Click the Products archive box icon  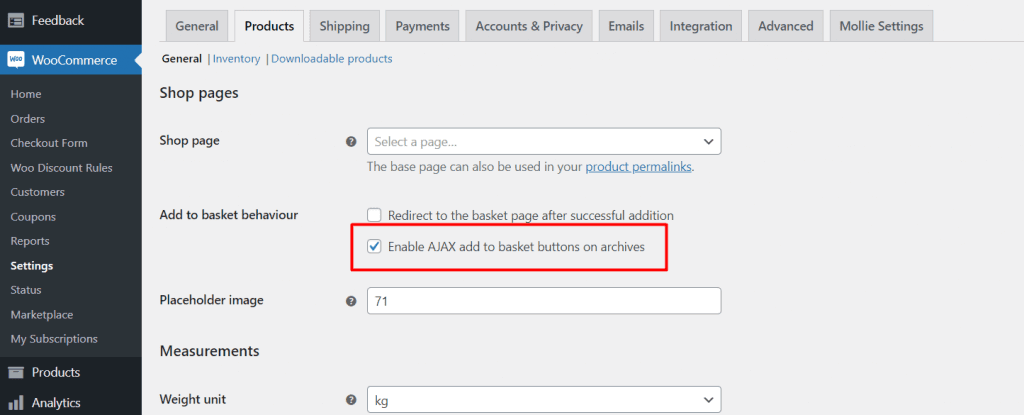tap(16, 373)
